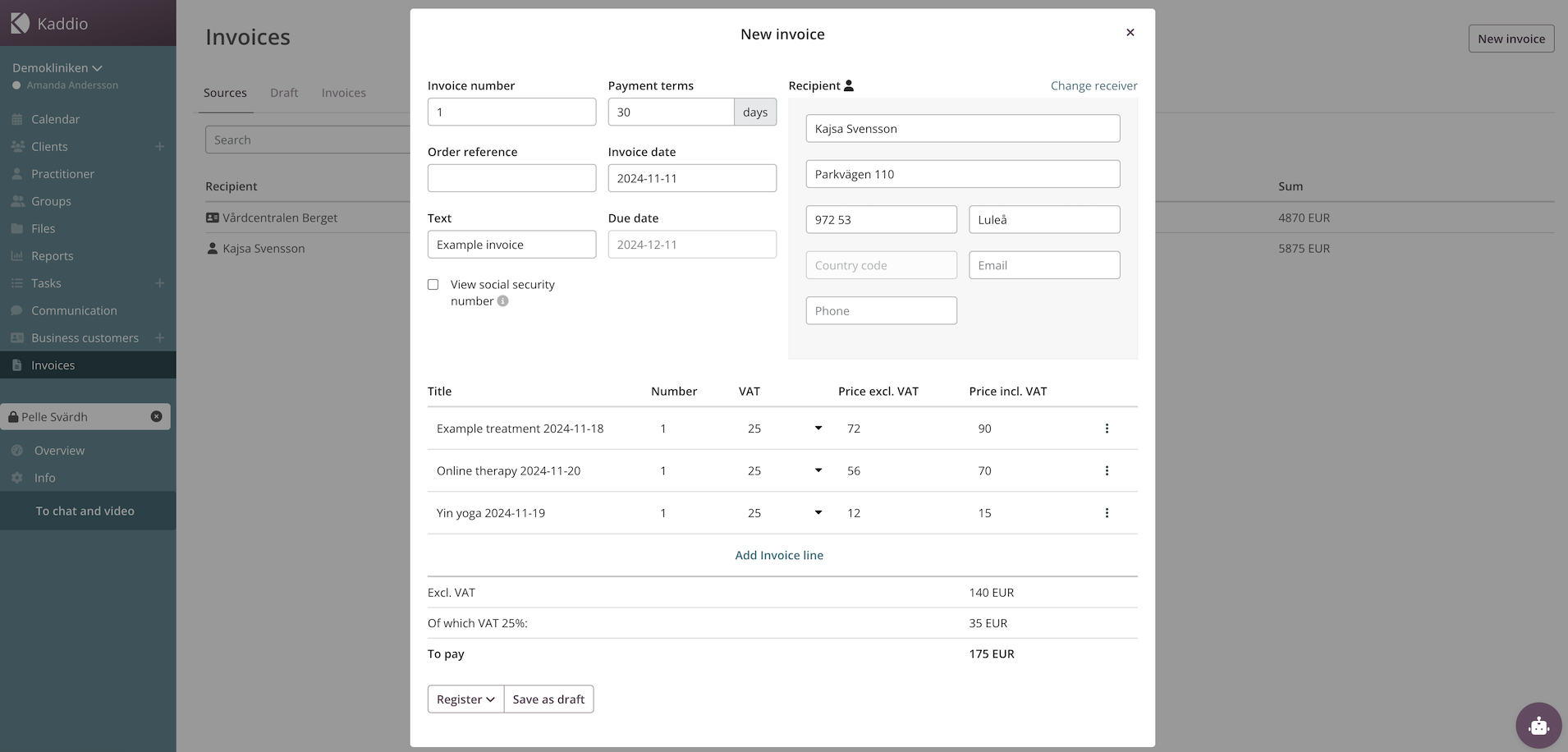
Task: Click Add Invoice line link
Action: pos(779,555)
